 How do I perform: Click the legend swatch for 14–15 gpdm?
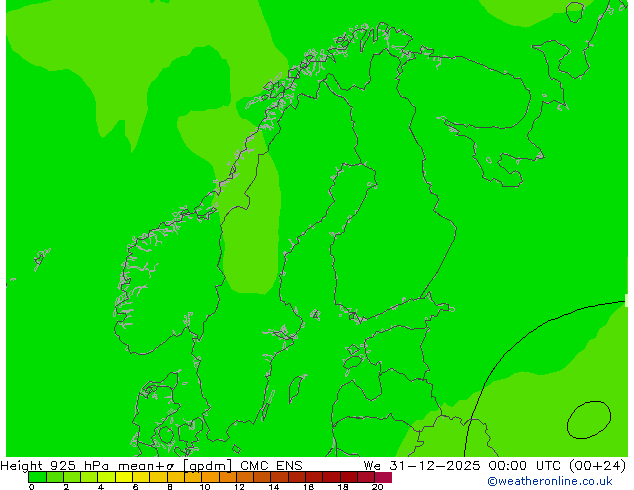[279, 477]
